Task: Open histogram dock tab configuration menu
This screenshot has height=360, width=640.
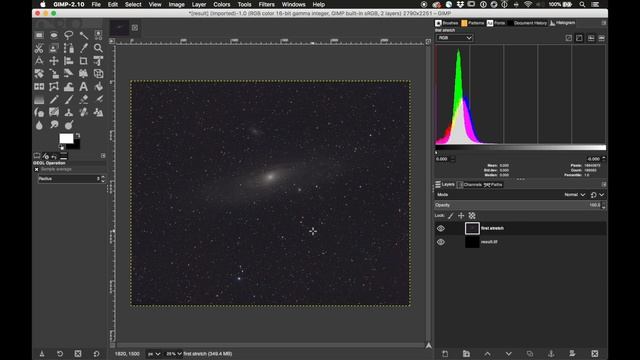Action: pyautogui.click(x=604, y=23)
